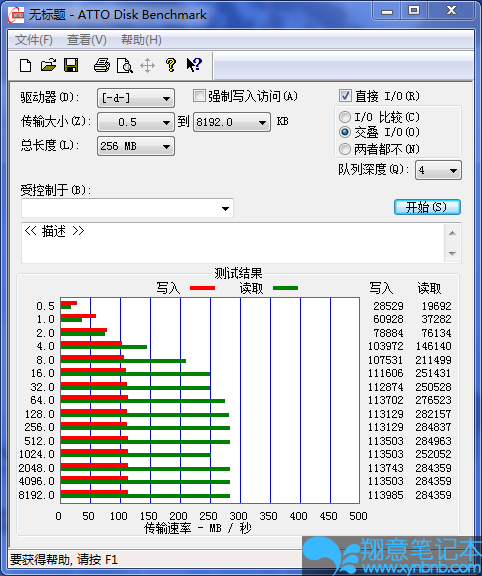482x576 pixels.
Task: Click the 1024.0 chart row label
Action: coord(36,454)
